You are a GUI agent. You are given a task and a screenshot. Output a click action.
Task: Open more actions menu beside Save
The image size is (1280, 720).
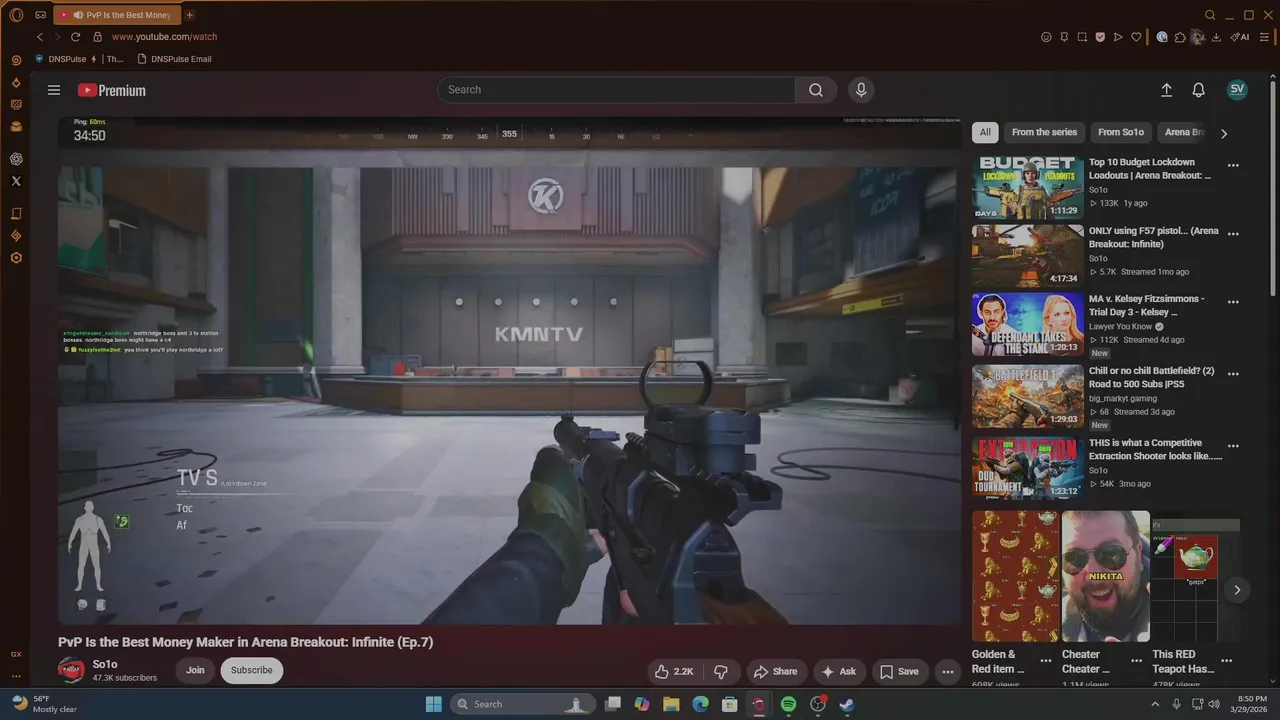[x=947, y=671]
